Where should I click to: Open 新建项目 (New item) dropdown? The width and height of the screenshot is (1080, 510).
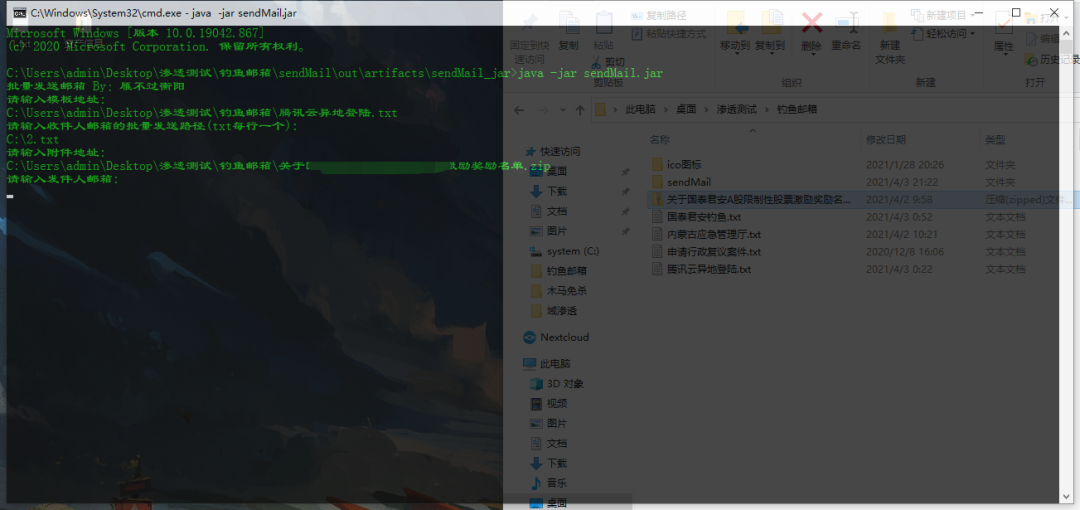pos(942,15)
